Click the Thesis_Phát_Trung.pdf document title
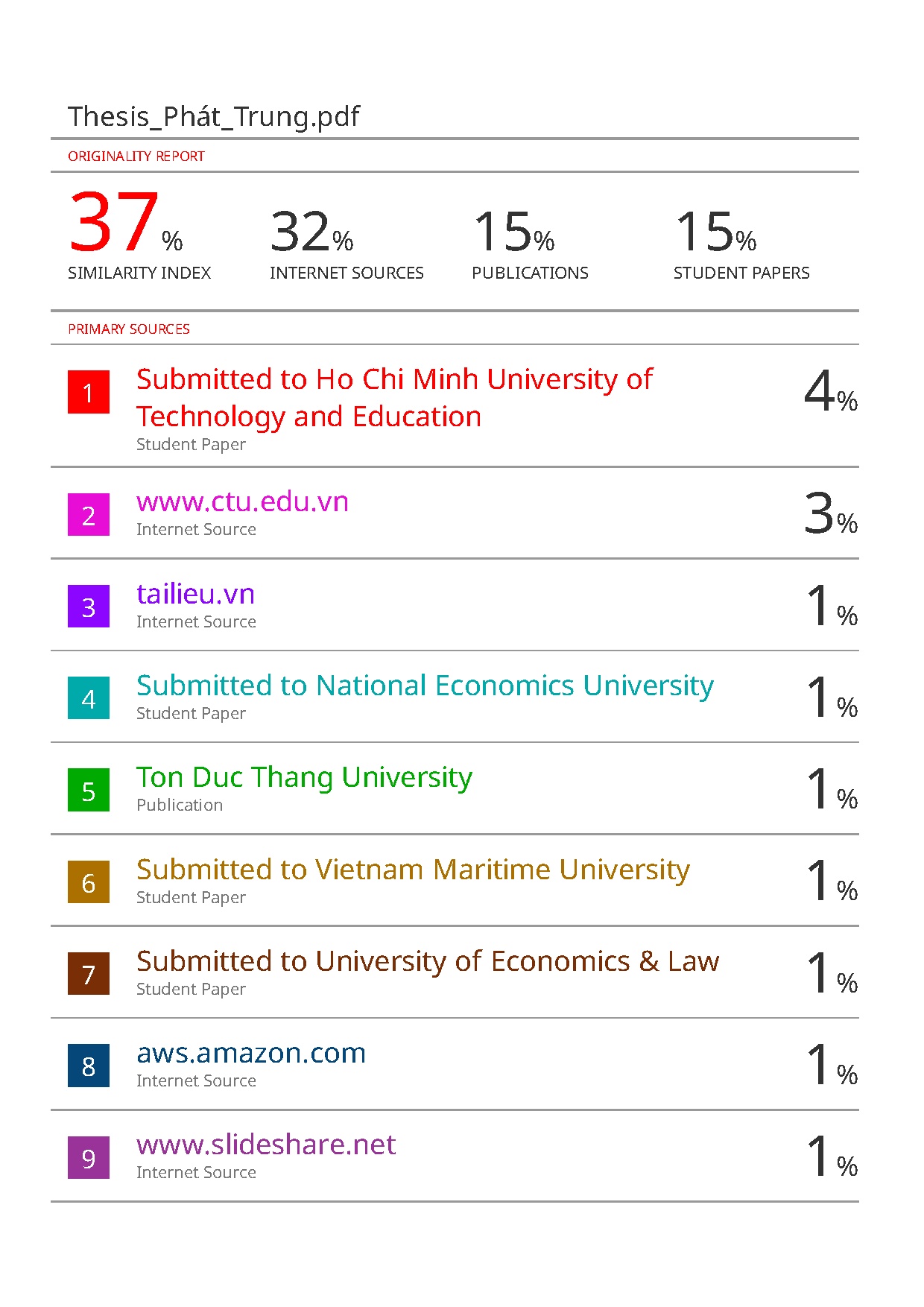The image size is (924, 1307). (x=214, y=117)
